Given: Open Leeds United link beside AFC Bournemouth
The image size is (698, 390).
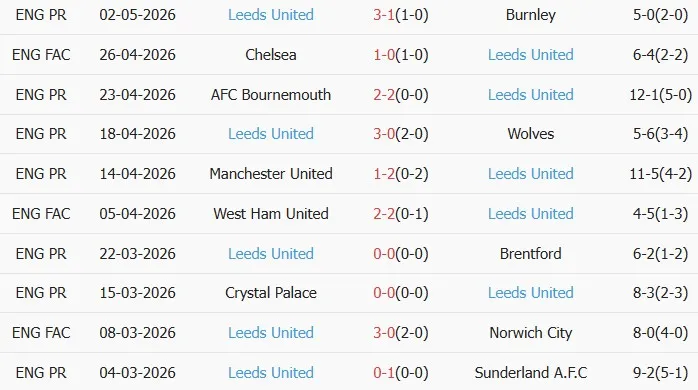Looking at the screenshot, I should click(x=531, y=95).
